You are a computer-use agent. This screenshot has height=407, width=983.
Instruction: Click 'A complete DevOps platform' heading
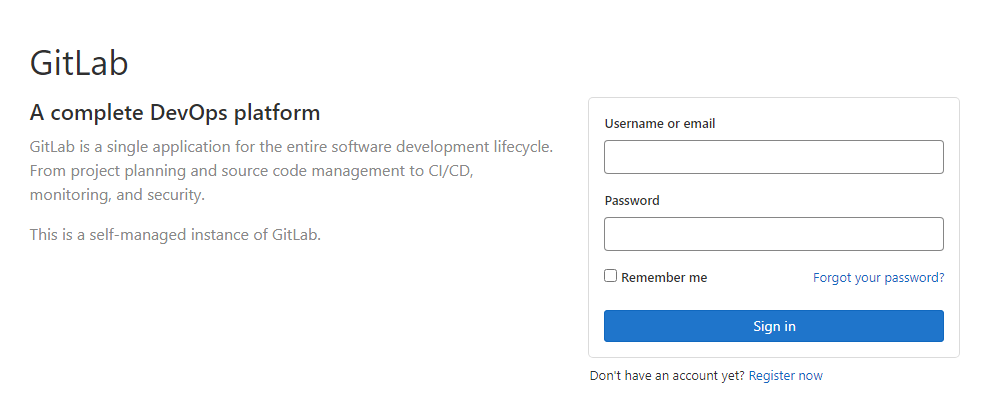[x=175, y=113]
